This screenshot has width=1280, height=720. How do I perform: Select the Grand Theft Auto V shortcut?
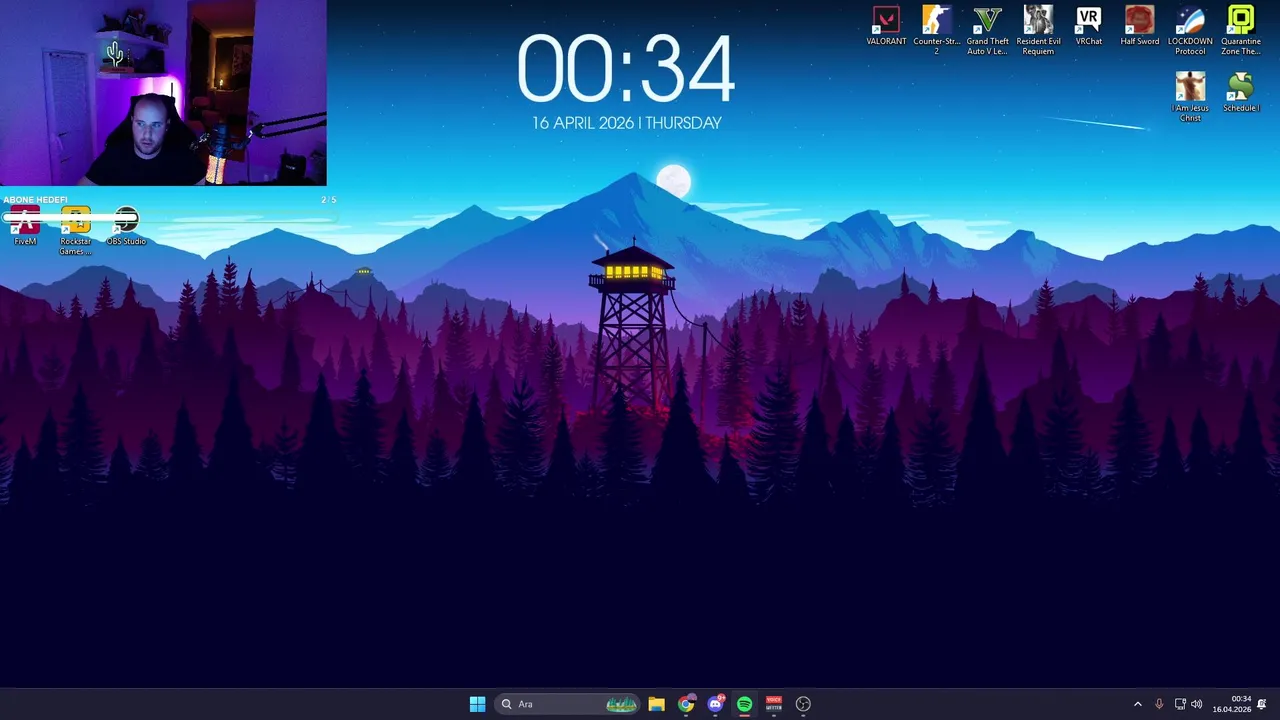(x=987, y=31)
